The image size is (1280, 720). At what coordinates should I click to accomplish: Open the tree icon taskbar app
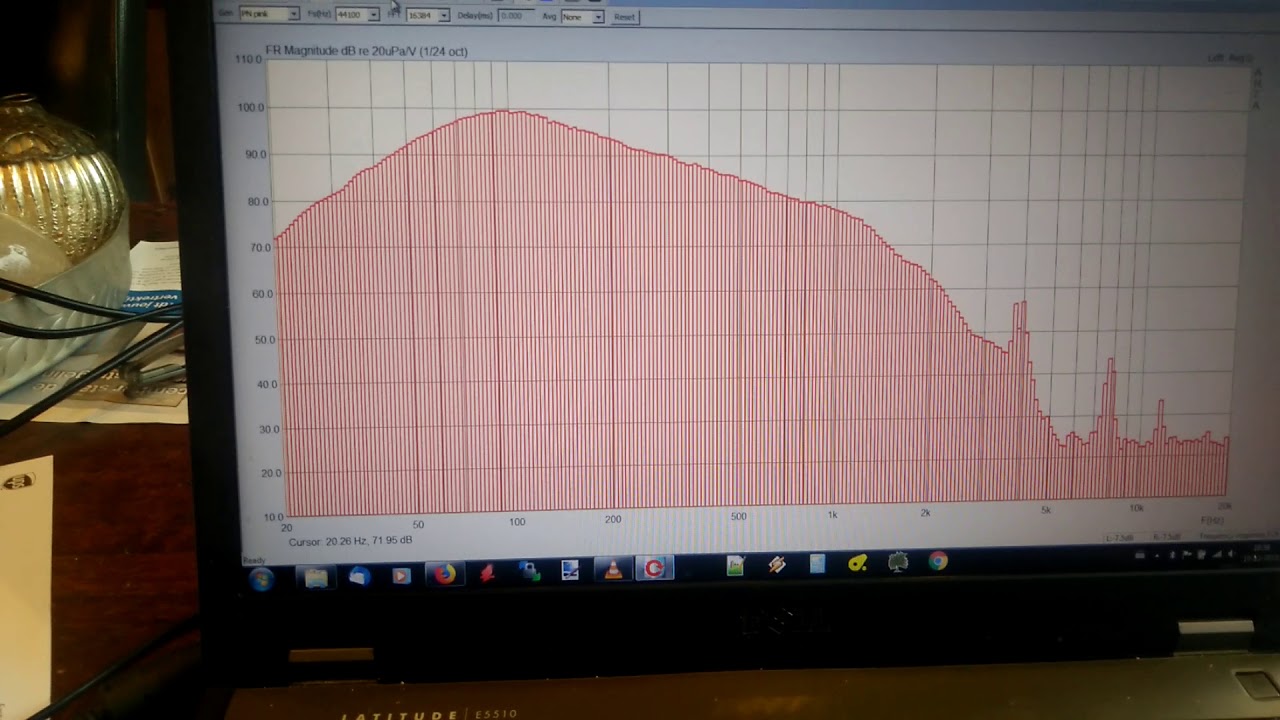coord(898,562)
